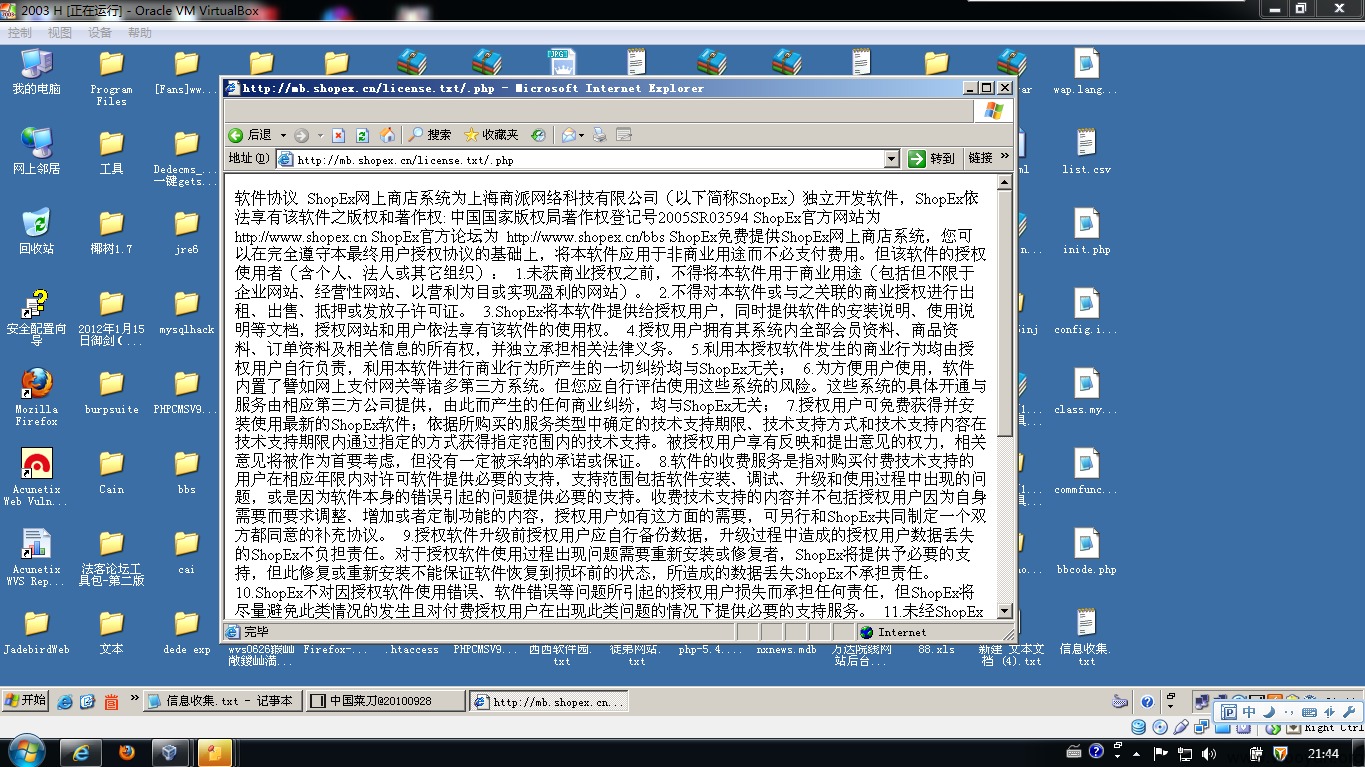Screen dimensions: 1365x767
Task: Select the list.csv file icon
Action: click(x=1086, y=152)
